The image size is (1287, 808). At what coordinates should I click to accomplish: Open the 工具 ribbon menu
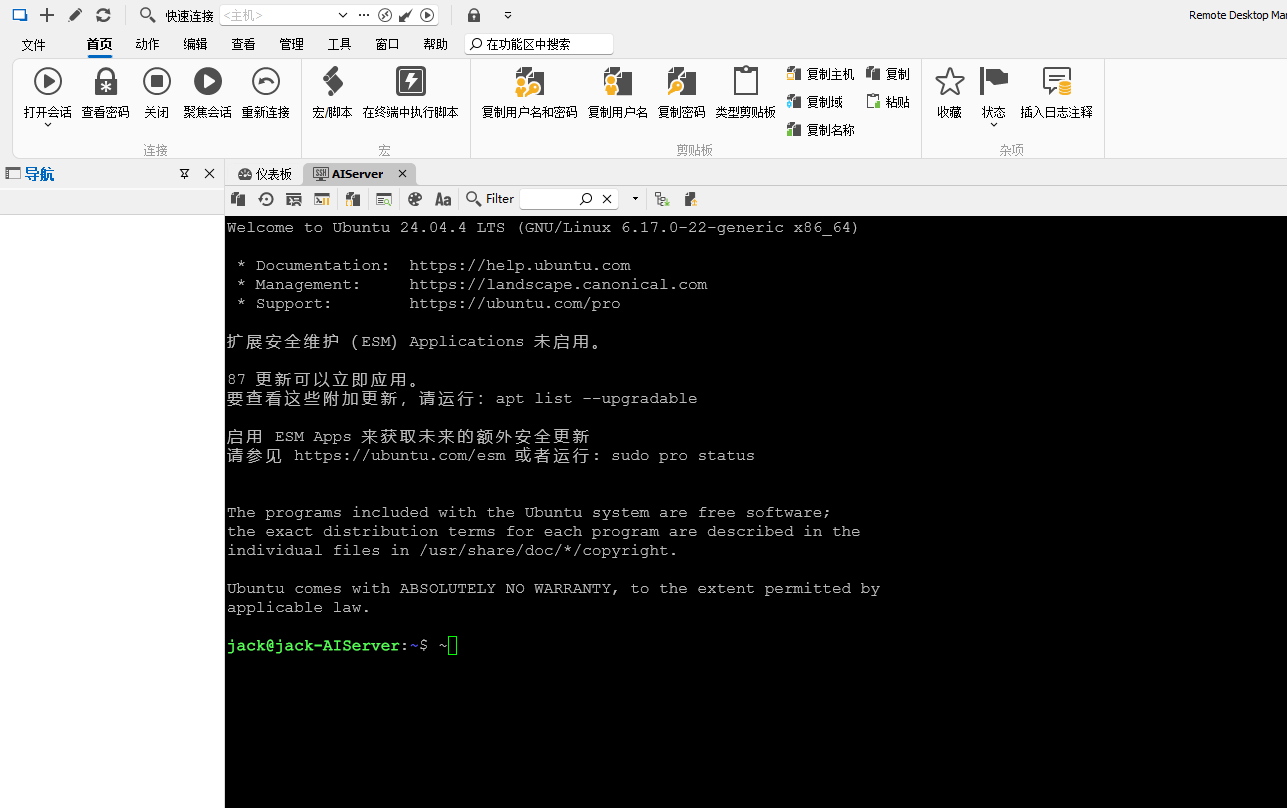pos(338,44)
